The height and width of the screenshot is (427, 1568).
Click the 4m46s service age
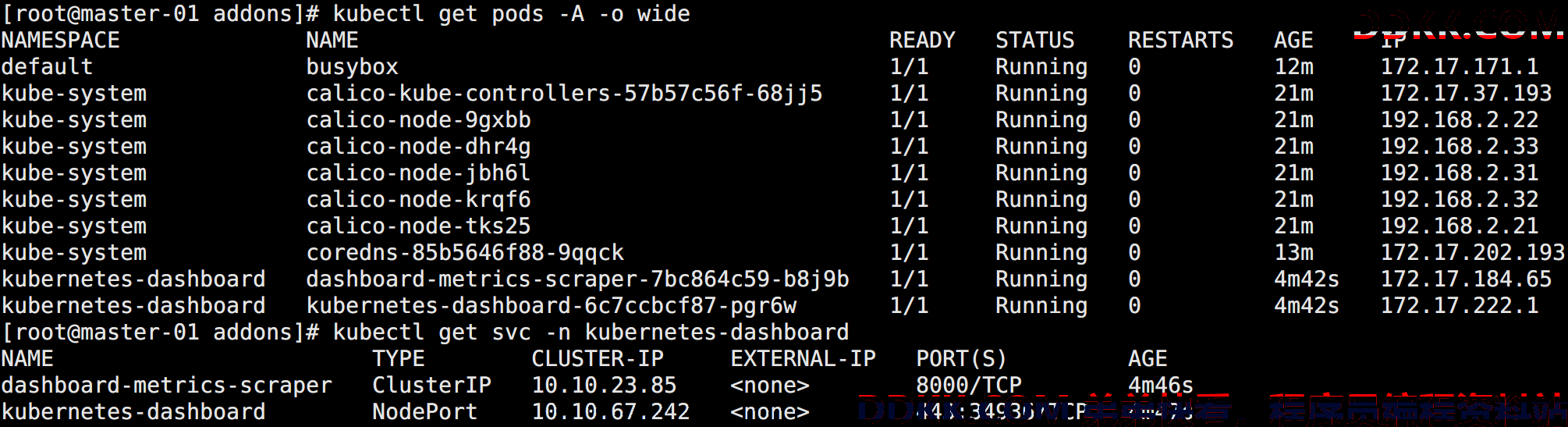[x=1161, y=386]
